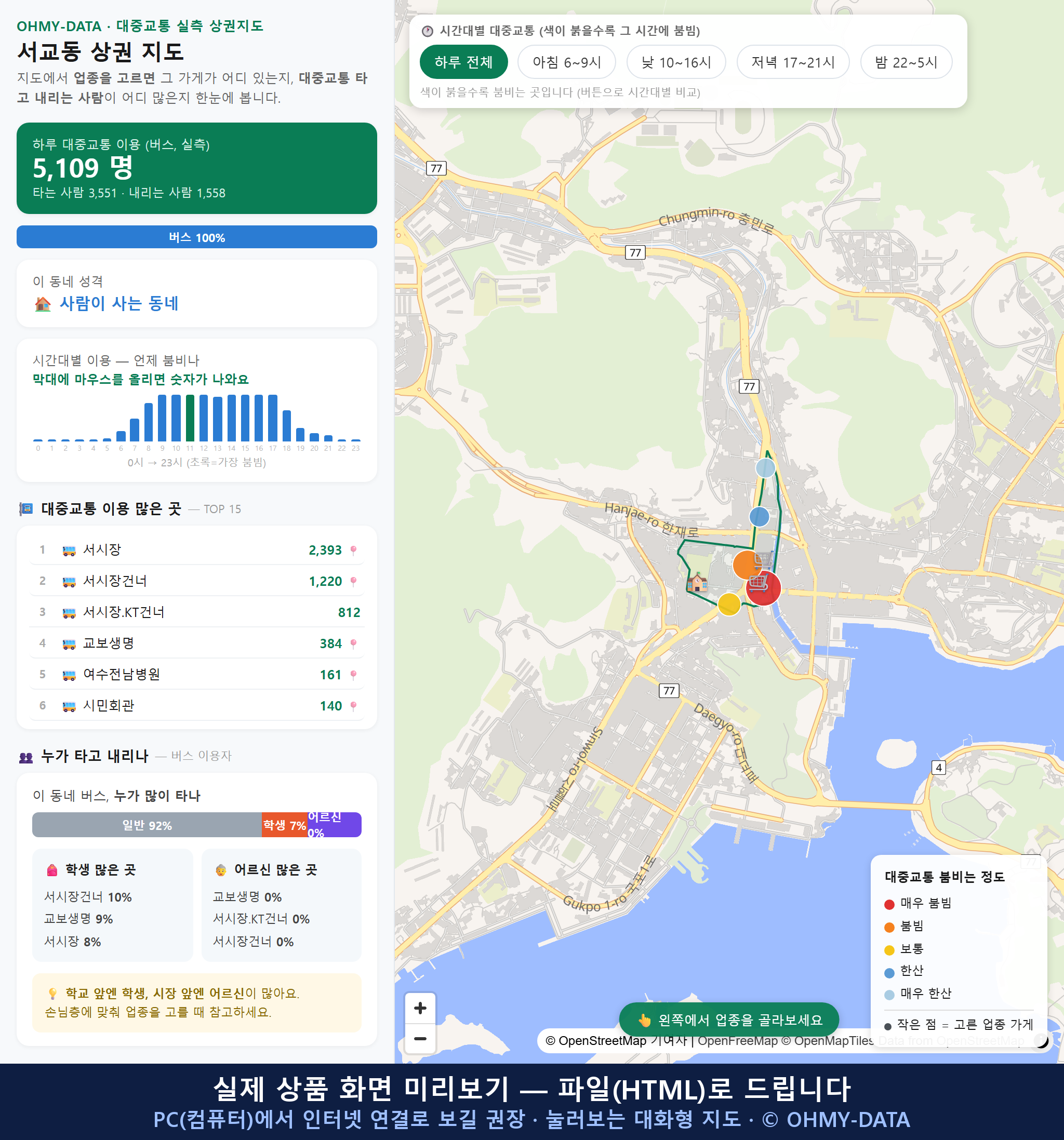
Task: Click the Hanjae-ro 한재로 road label
Action: [651, 520]
